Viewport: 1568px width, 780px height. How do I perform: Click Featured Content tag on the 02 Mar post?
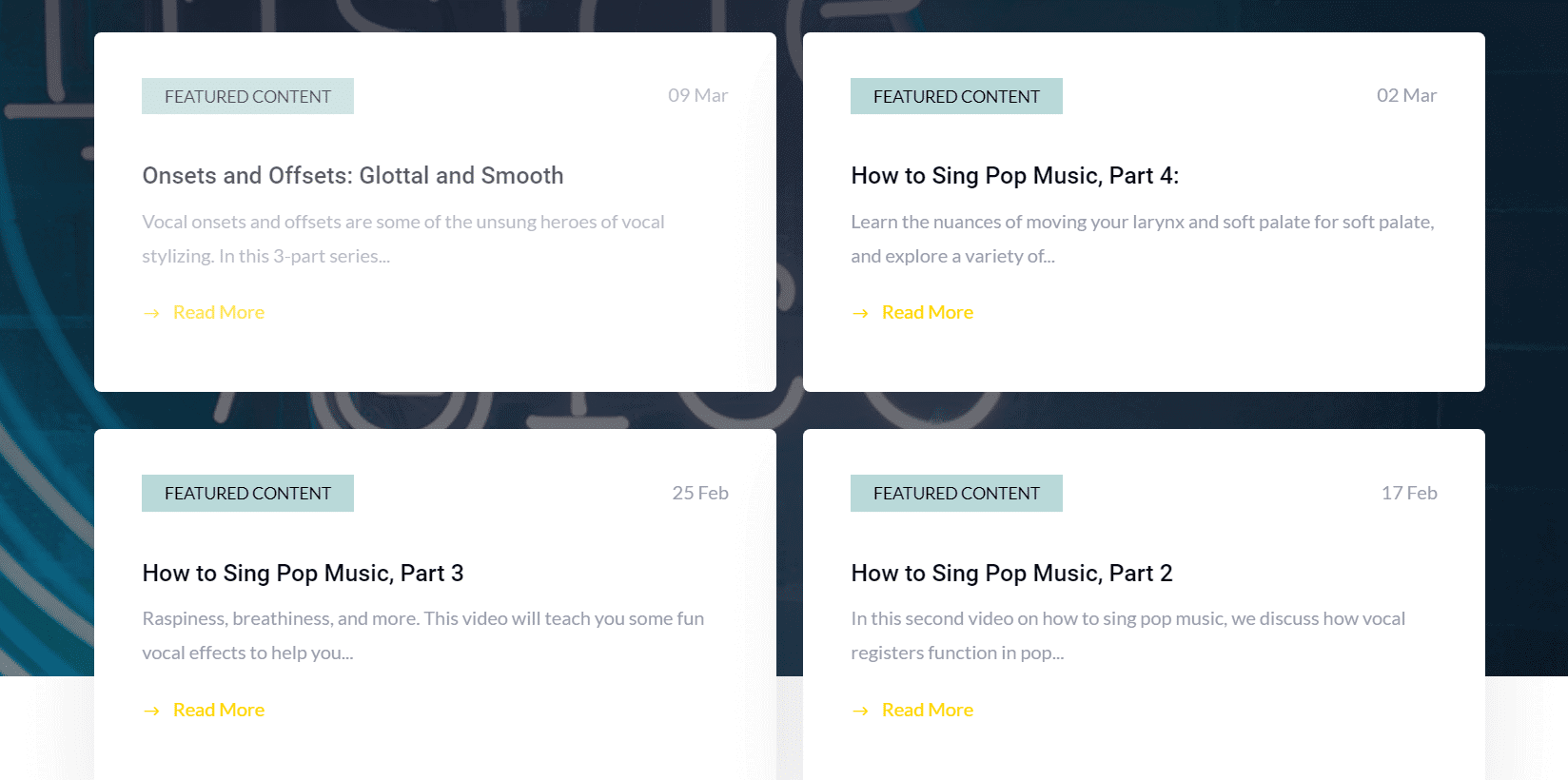(956, 96)
